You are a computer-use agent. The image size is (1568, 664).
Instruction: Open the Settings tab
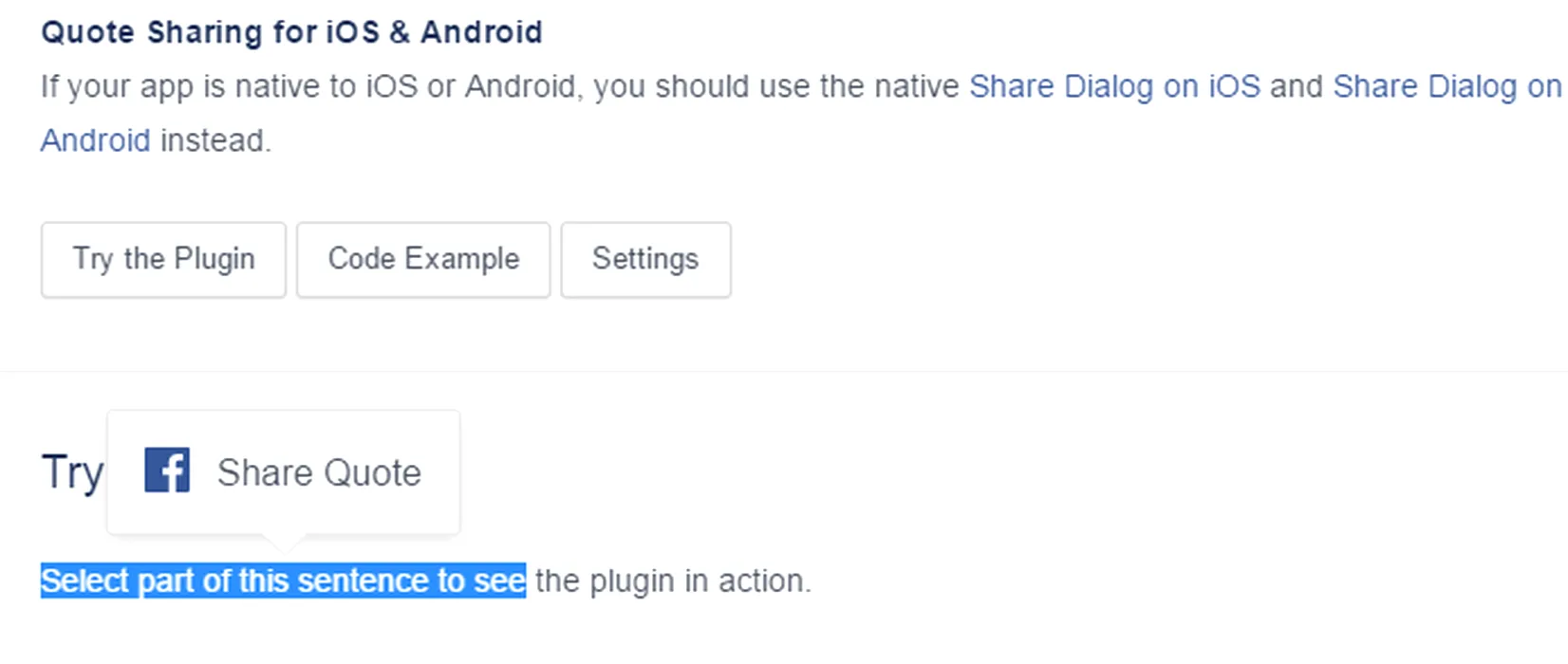(x=645, y=260)
